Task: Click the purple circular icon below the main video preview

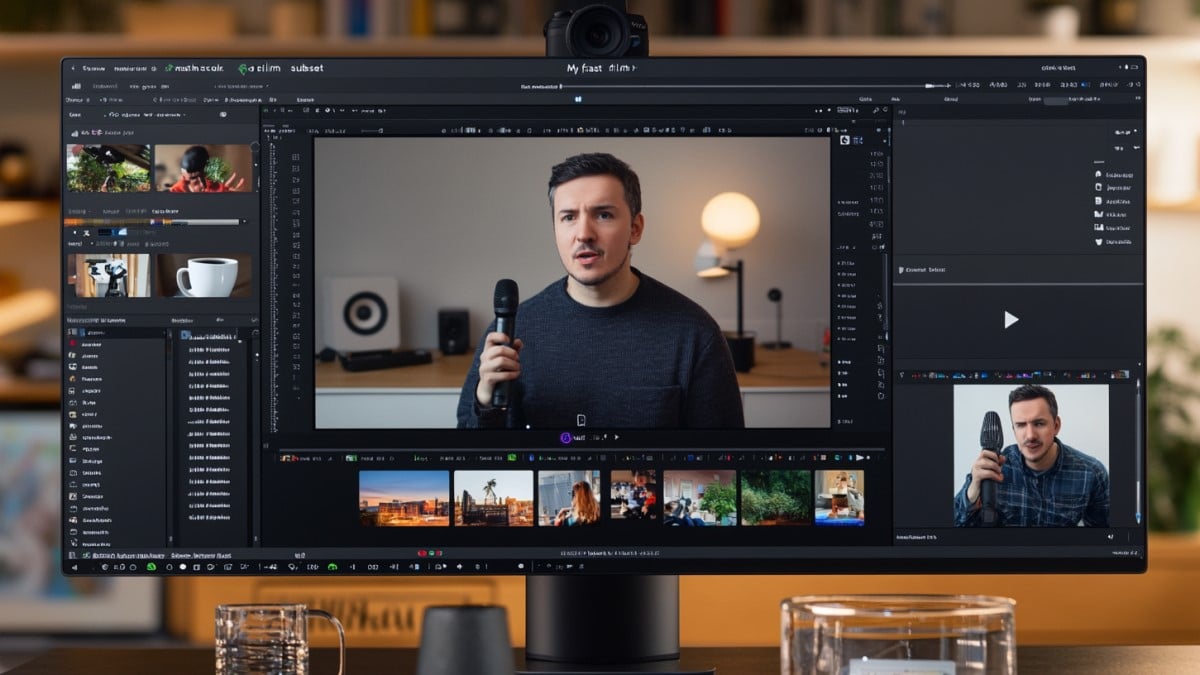Action: (565, 437)
